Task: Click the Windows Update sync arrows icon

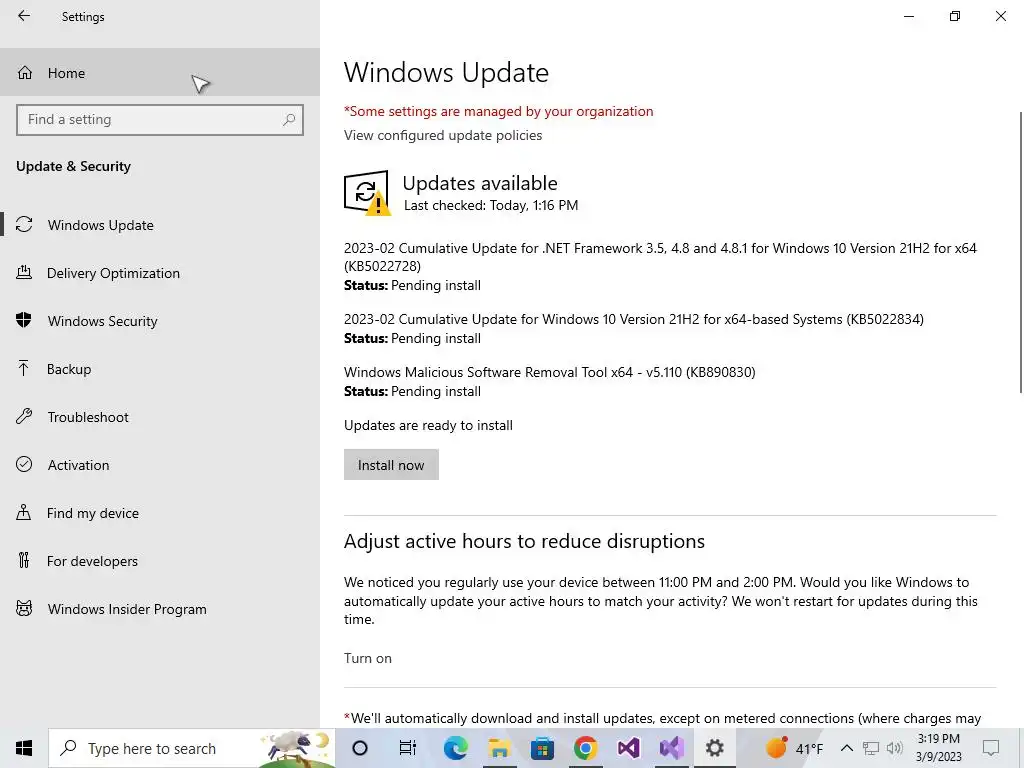Action: pyautogui.click(x=24, y=225)
